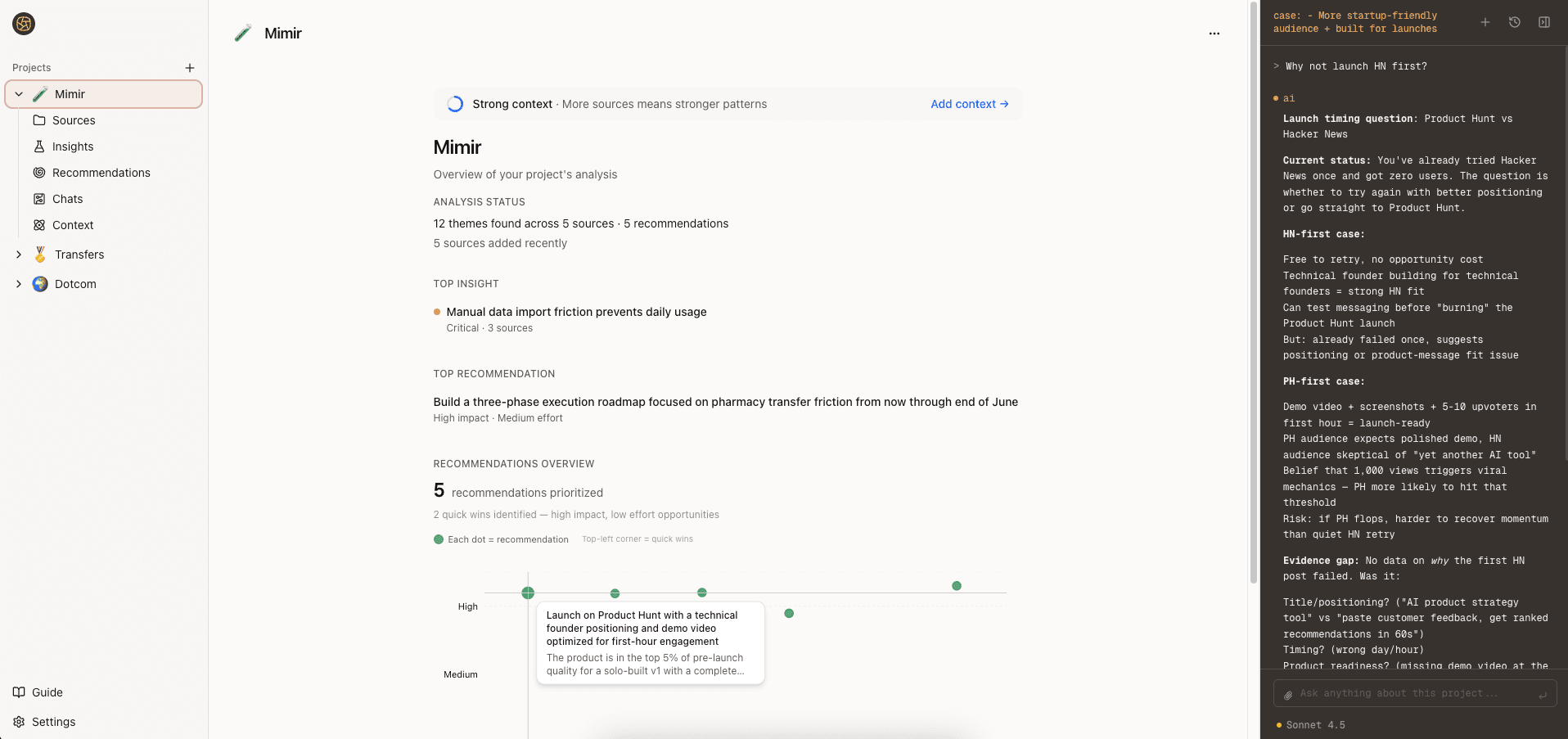Start a new chat with the plus icon
Screen dimensions: 1568x739
tap(1485, 22)
